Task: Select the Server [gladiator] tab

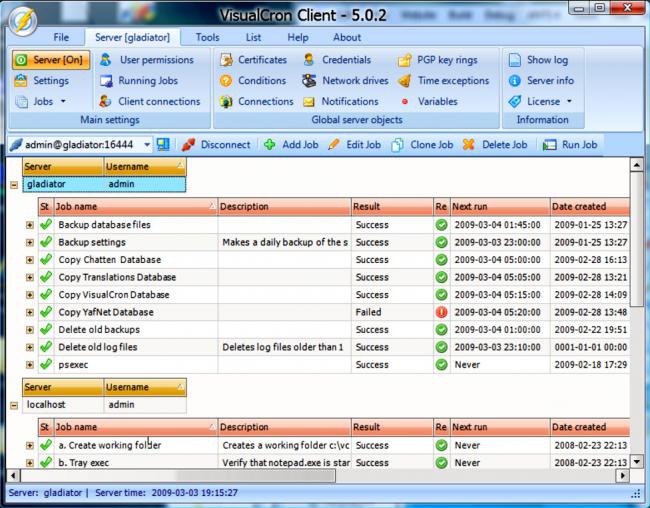Action: click(132, 37)
